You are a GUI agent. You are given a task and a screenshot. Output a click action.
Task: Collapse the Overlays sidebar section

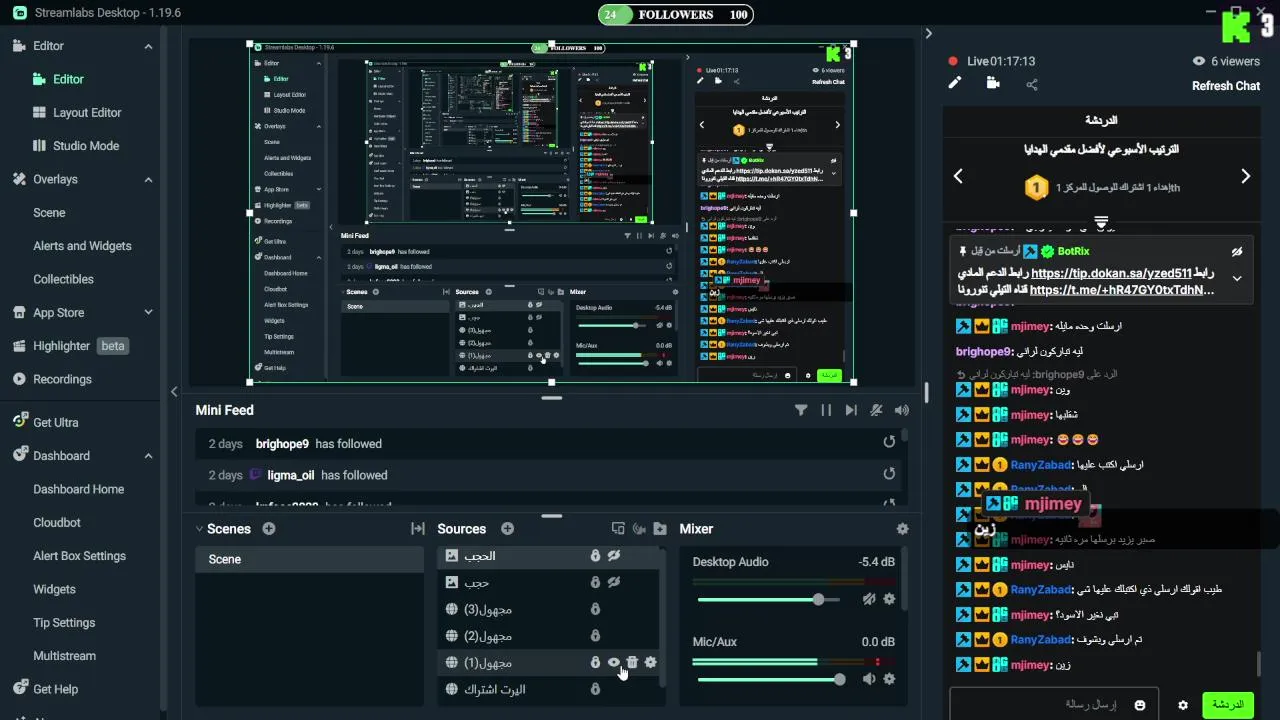click(x=148, y=180)
